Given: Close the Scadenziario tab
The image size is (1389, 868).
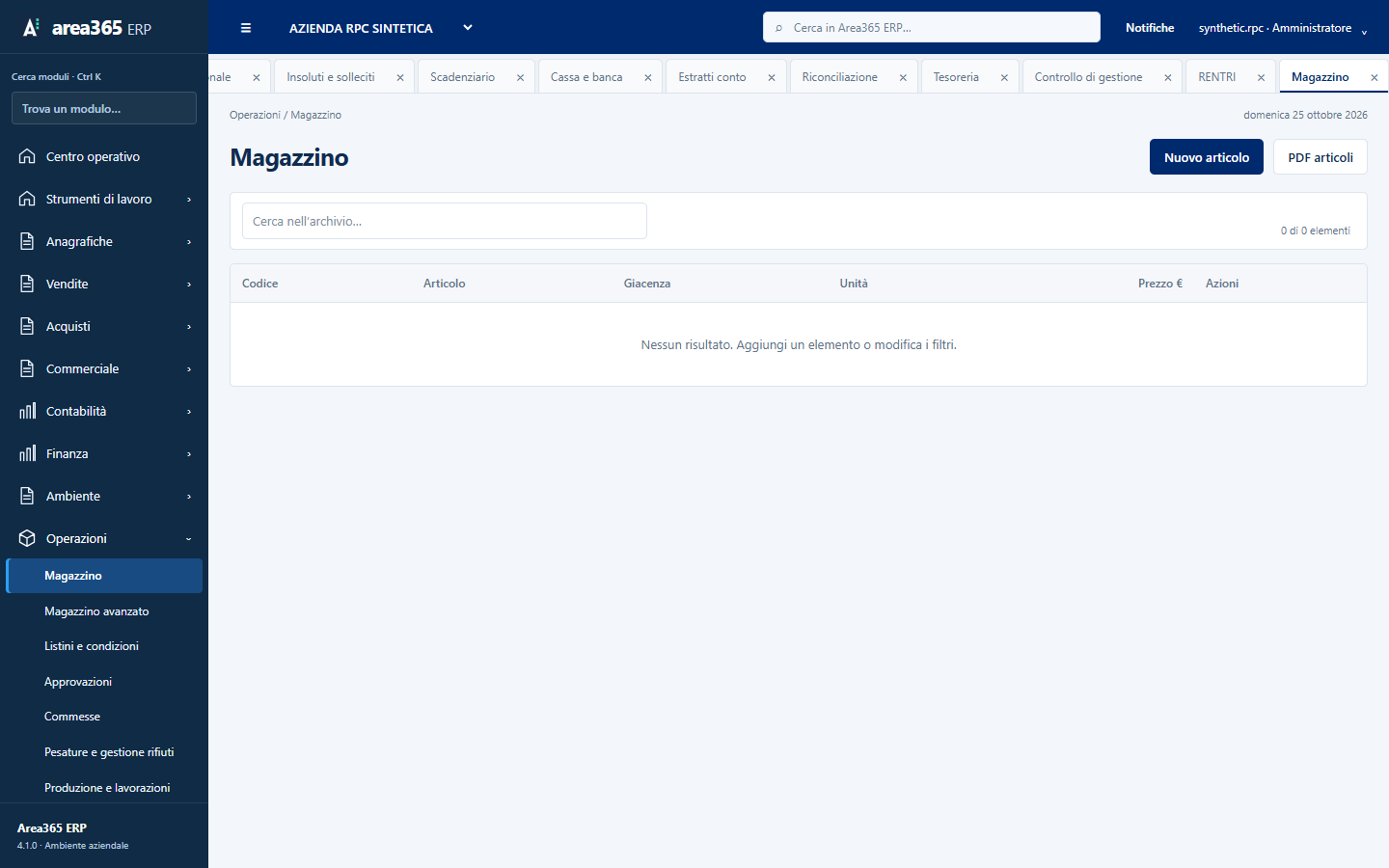Looking at the screenshot, I should point(520,77).
